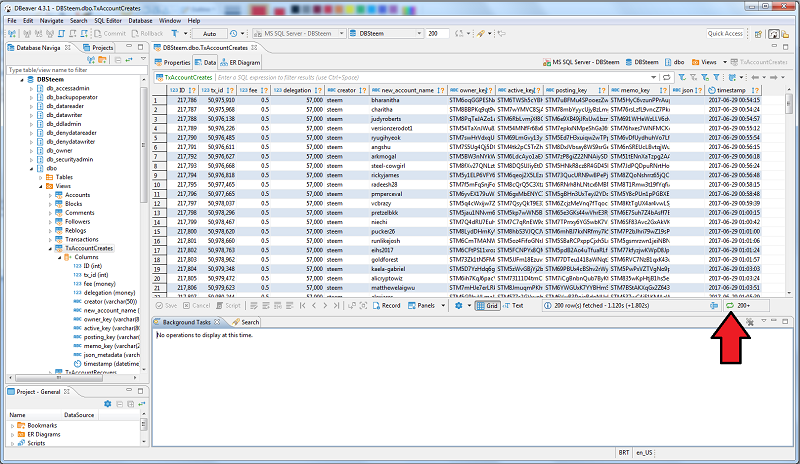Select the Followers view in navigator tree

[77, 222]
